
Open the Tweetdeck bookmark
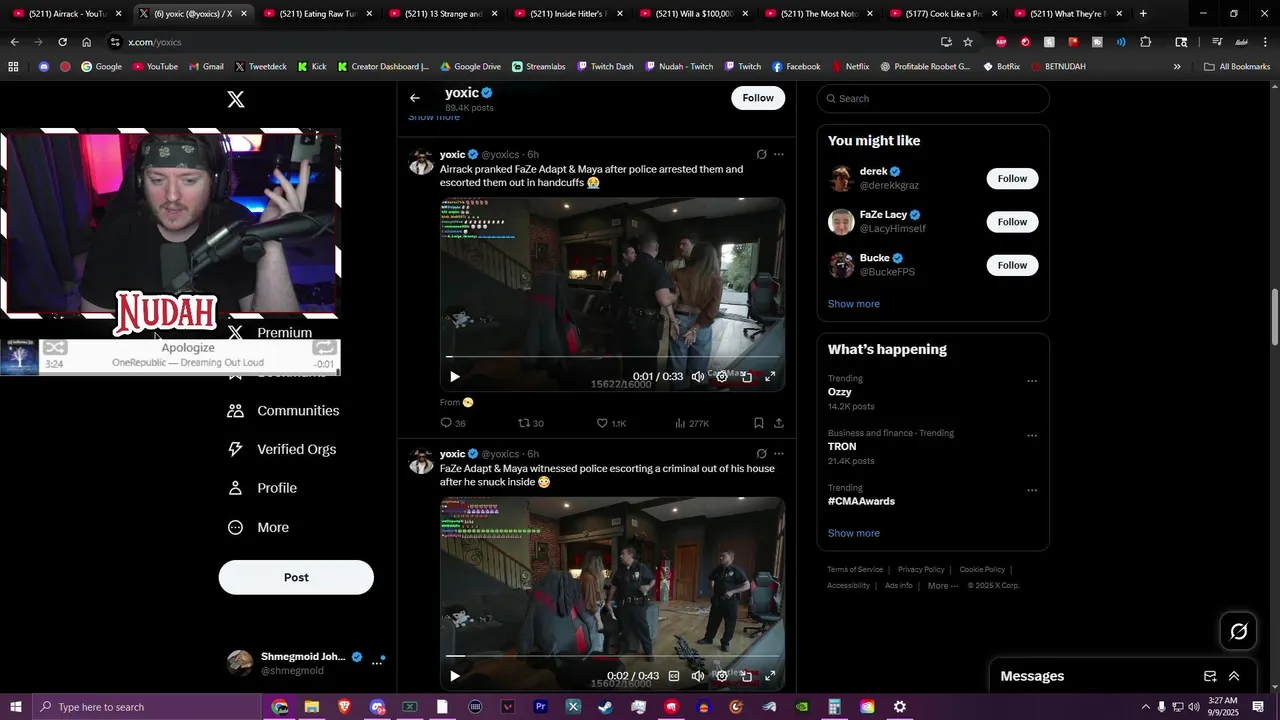click(x=260, y=67)
